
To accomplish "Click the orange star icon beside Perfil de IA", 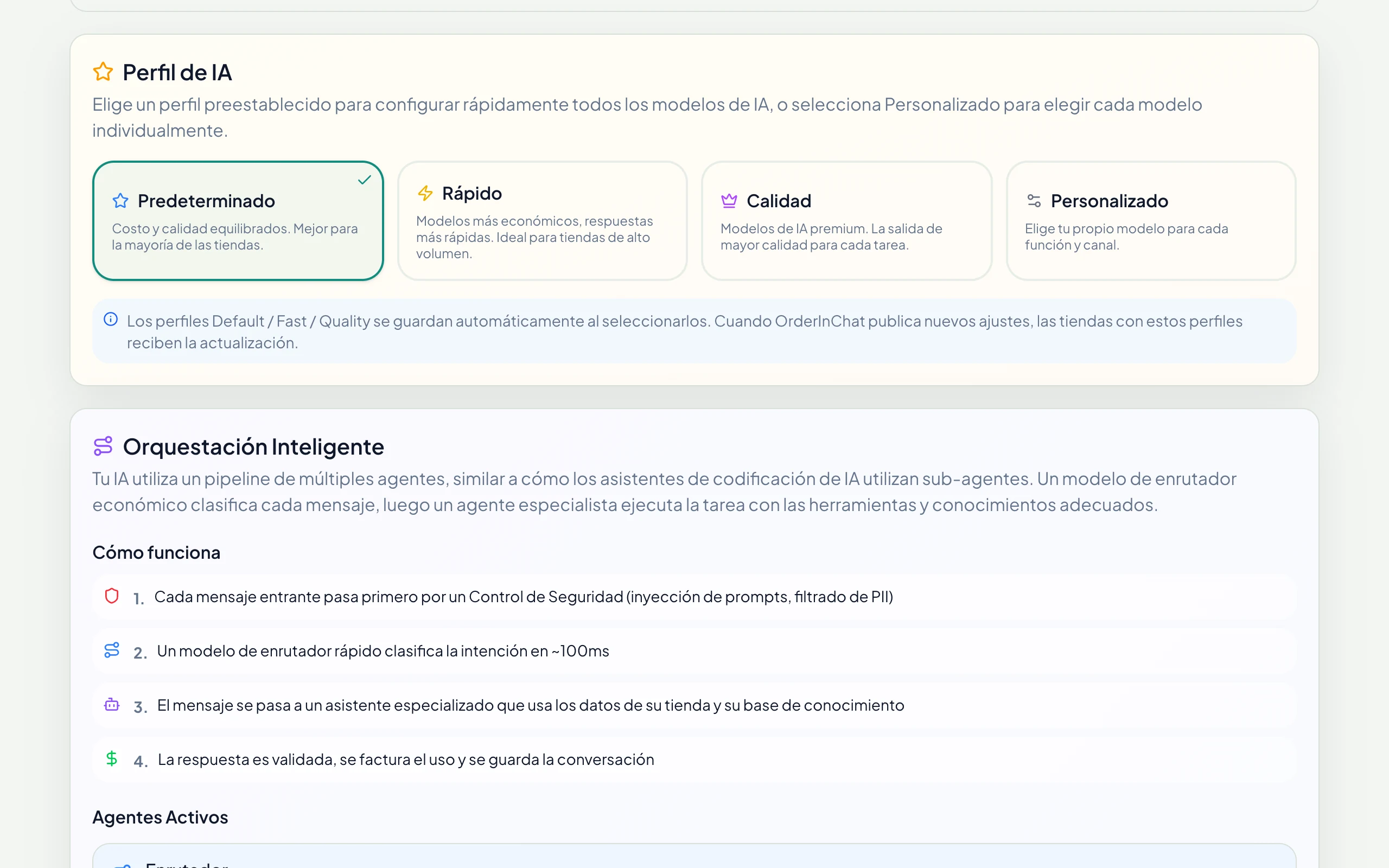I will (103, 72).
